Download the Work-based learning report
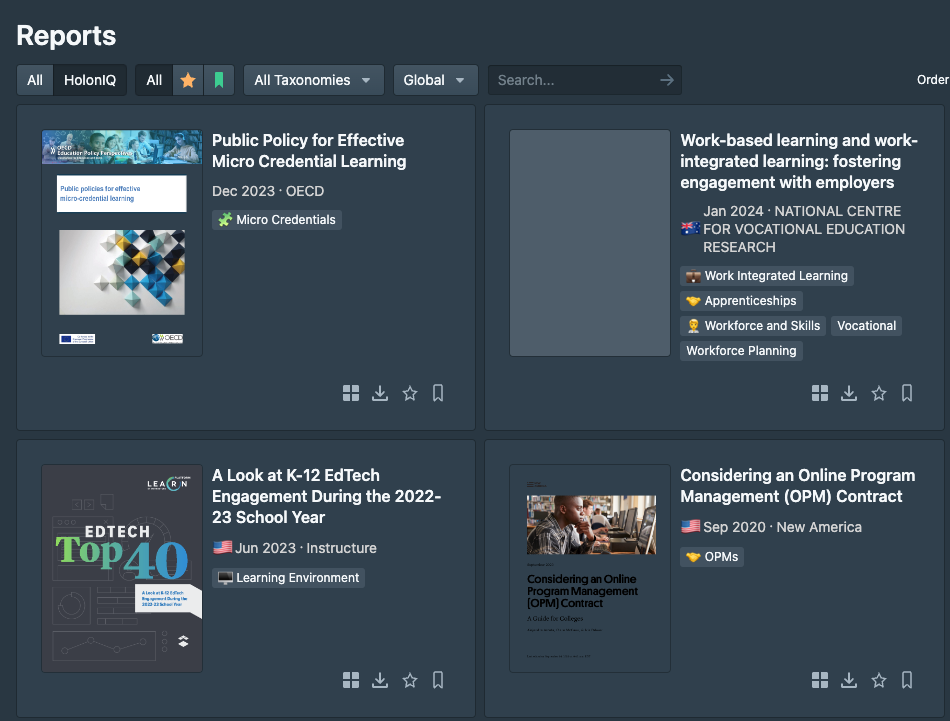This screenshot has width=950, height=721. coord(849,393)
